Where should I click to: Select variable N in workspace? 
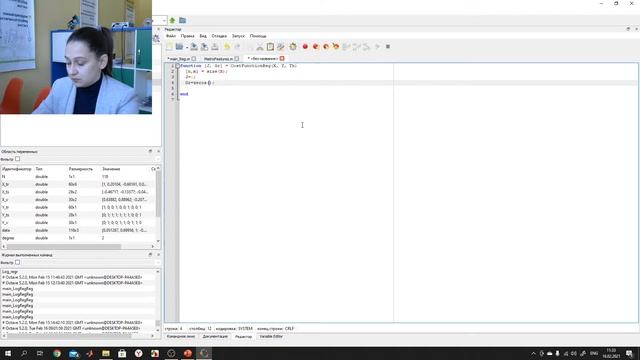(78, 177)
